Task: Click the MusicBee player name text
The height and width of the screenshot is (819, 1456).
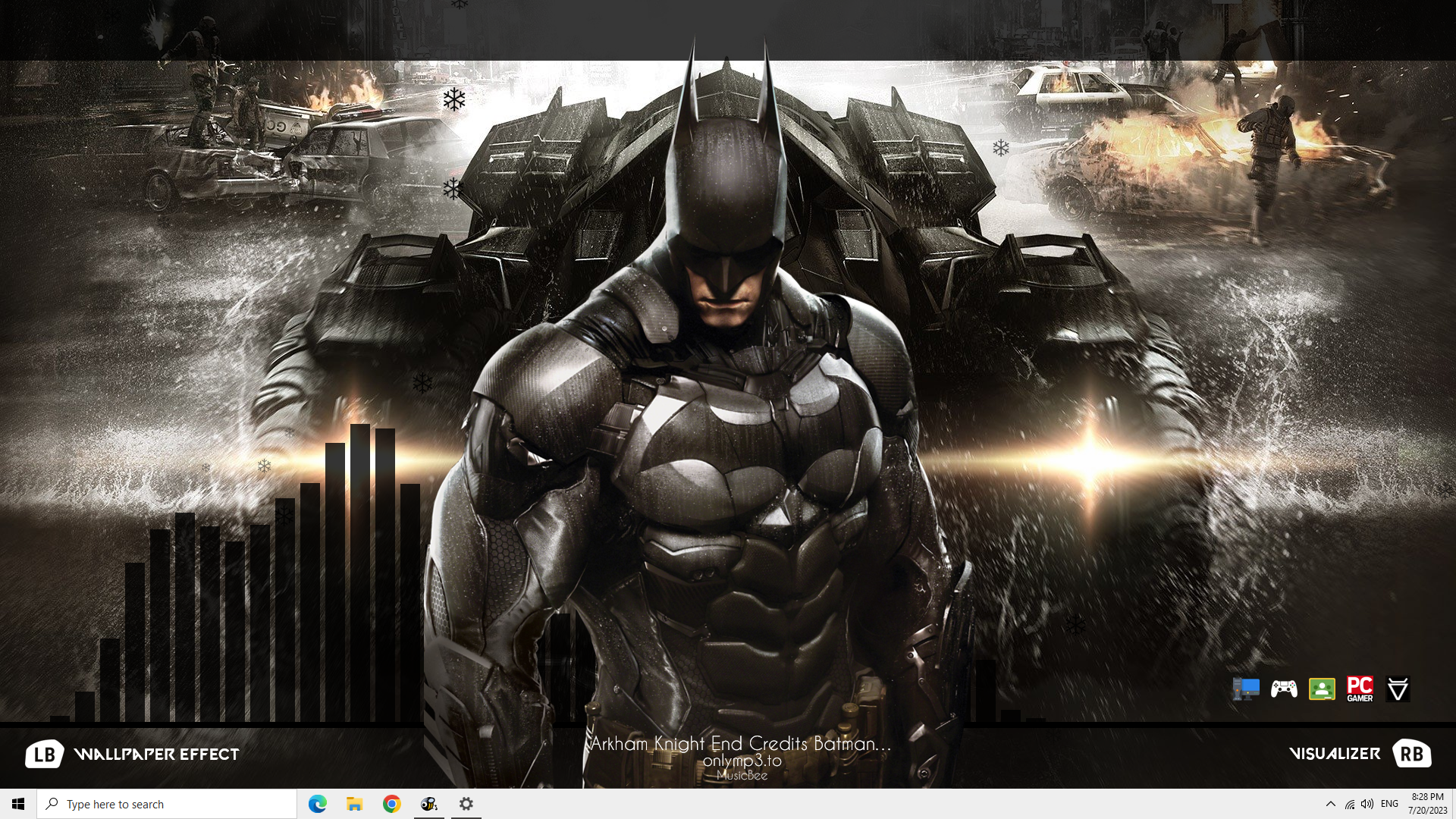Action: point(742,775)
